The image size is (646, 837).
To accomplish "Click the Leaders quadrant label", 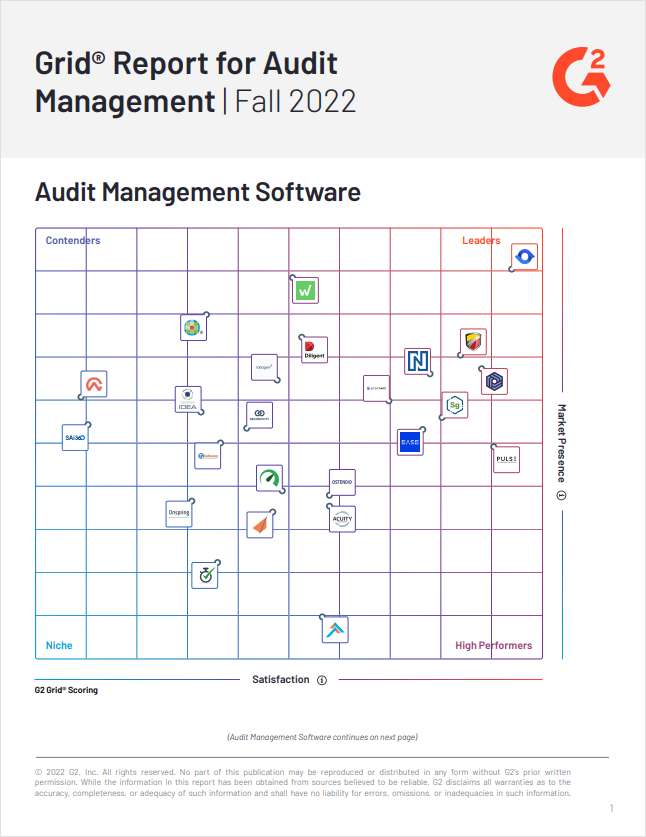I will [482, 240].
